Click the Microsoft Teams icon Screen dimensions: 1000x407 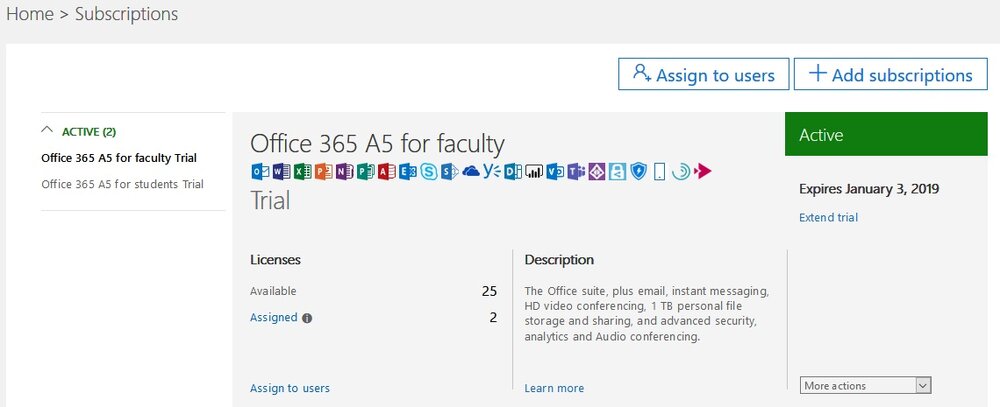(576, 172)
